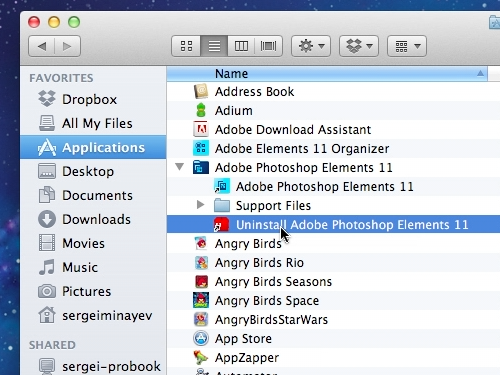Screen dimensions: 500x375
Task: Switch to Cover Flow view
Action: [269, 46]
